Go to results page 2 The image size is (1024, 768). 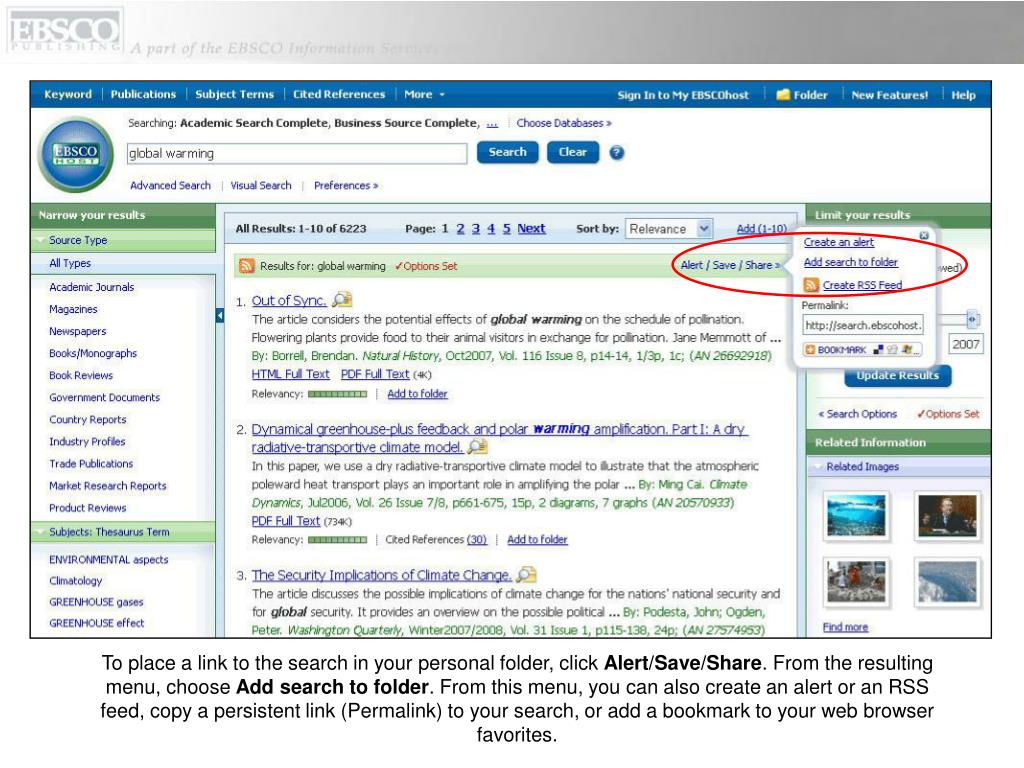point(460,229)
